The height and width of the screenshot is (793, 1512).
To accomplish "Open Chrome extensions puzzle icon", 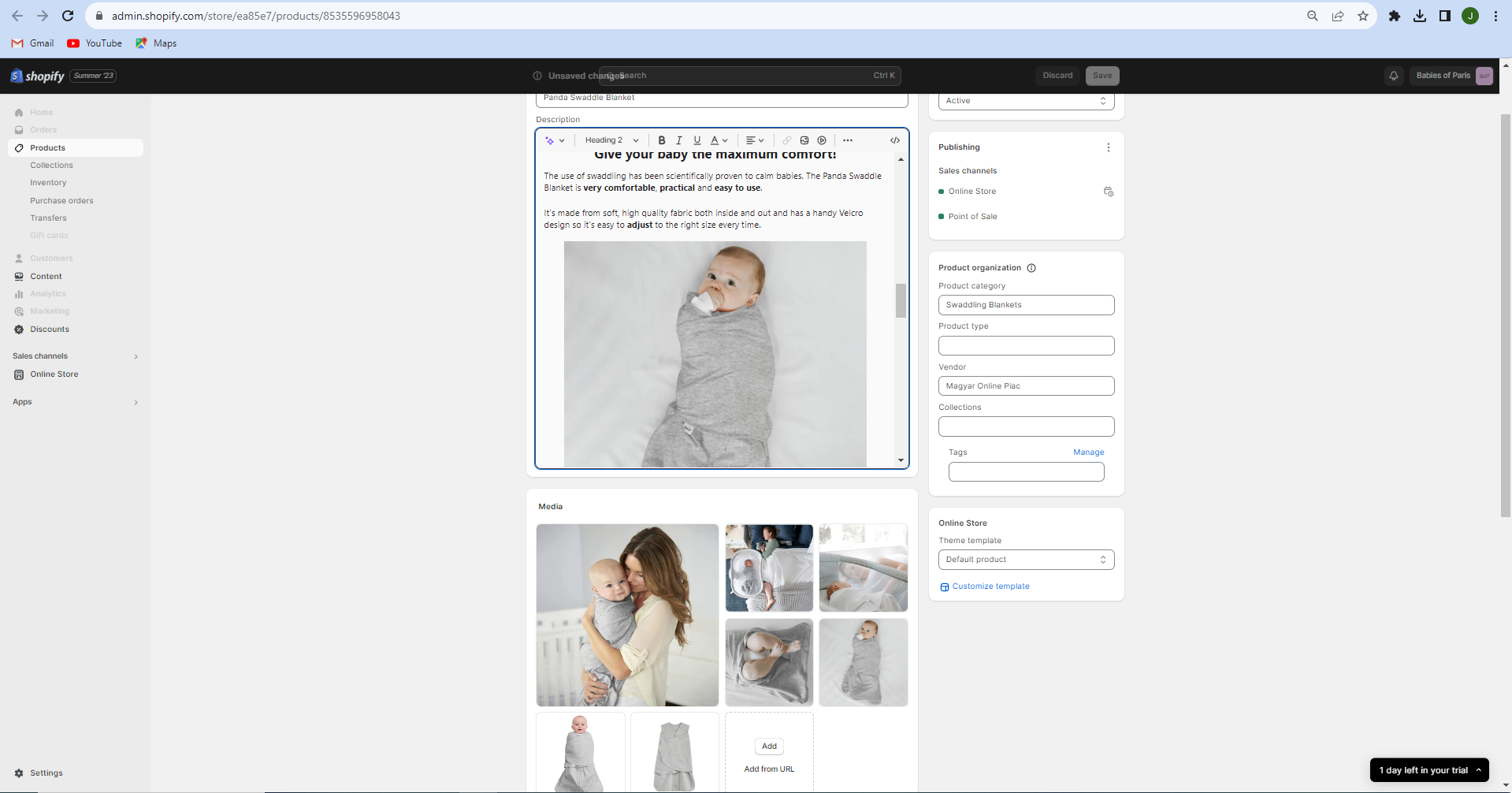I will (x=1395, y=16).
